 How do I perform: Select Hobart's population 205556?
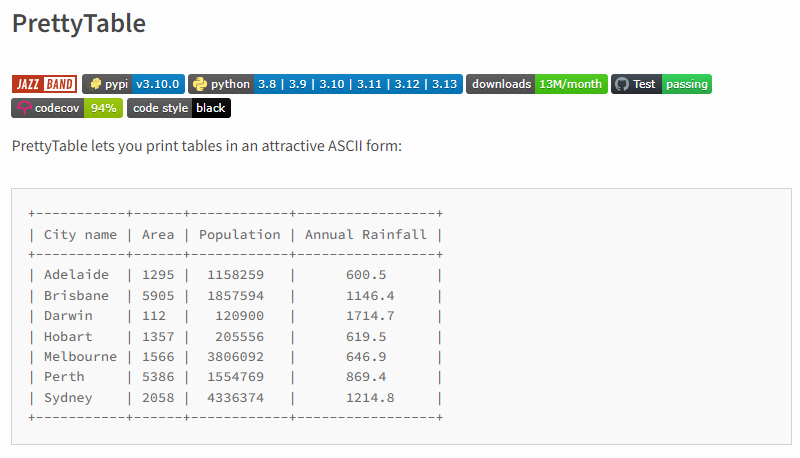[x=239, y=337]
